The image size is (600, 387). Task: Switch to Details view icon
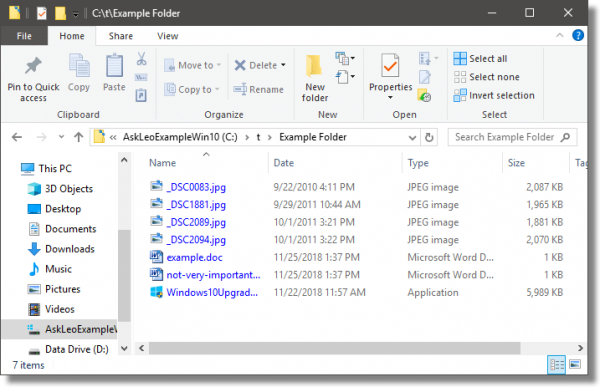point(556,364)
